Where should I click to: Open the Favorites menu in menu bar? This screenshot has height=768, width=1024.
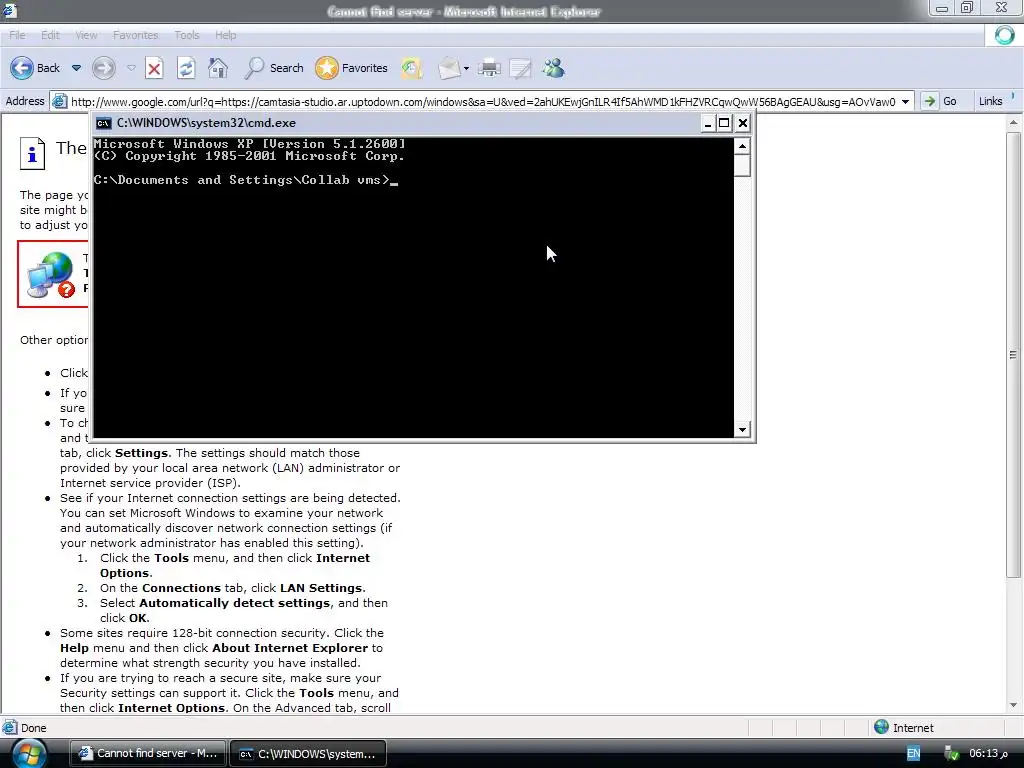pos(135,35)
